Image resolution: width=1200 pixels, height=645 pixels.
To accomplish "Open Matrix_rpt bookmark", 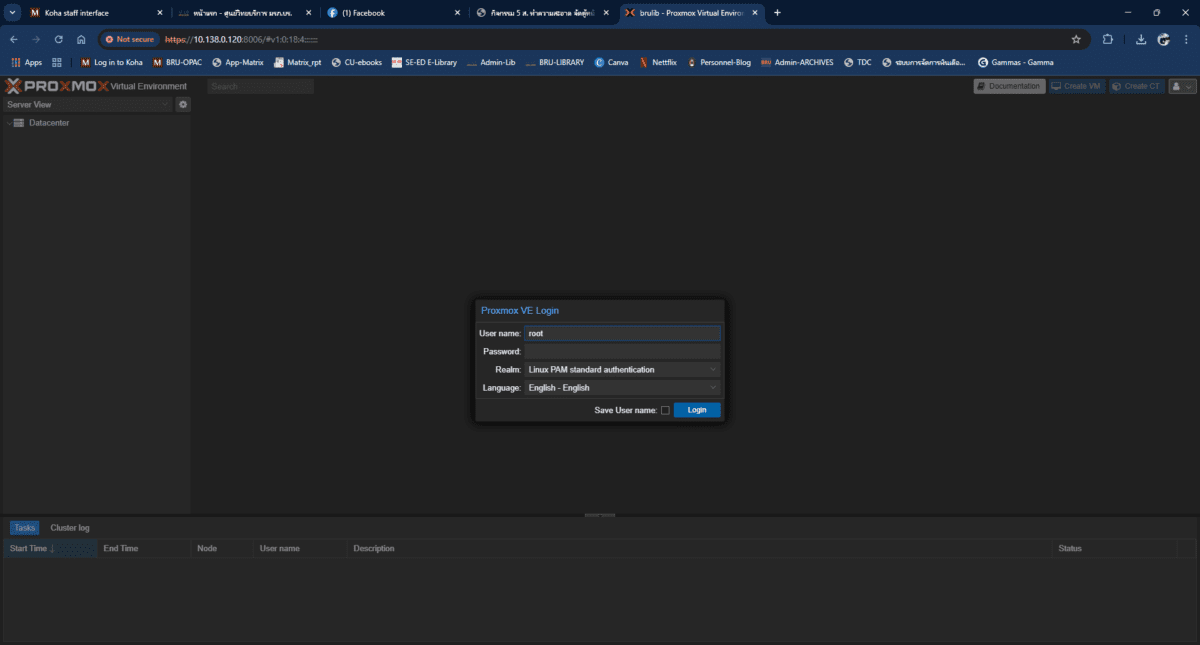I will [297, 62].
